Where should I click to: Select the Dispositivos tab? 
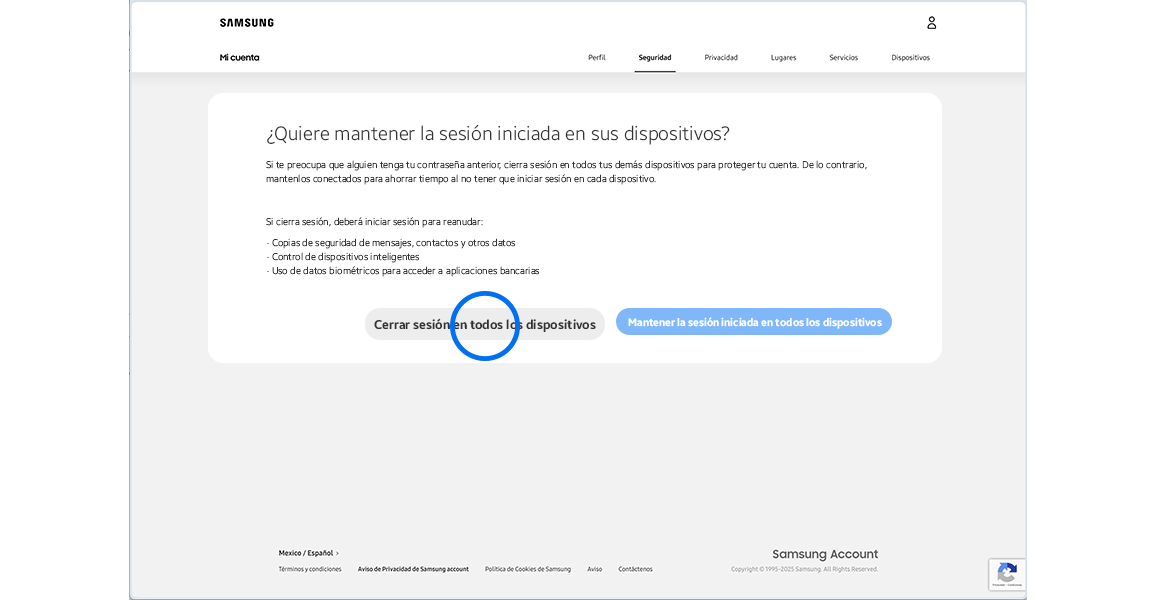(x=910, y=57)
